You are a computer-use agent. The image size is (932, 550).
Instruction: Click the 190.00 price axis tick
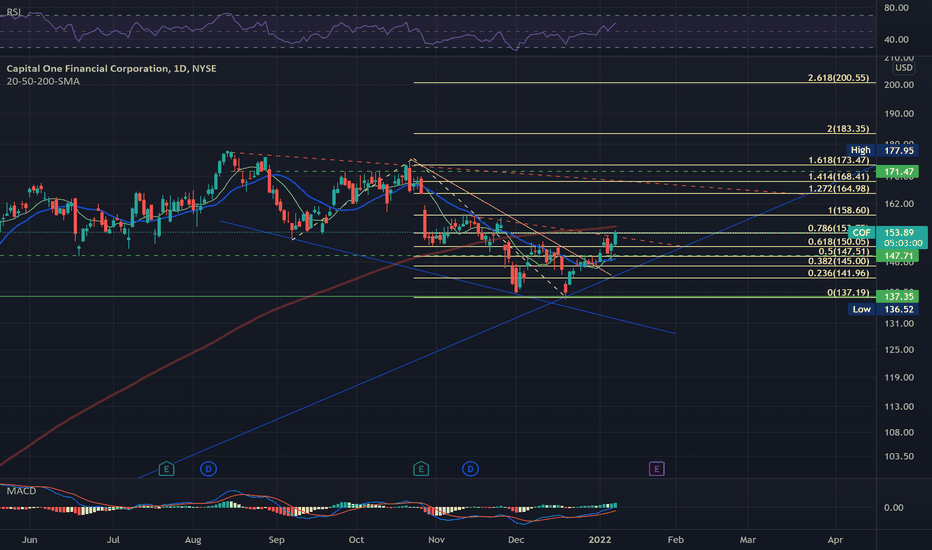pyautogui.click(x=899, y=114)
